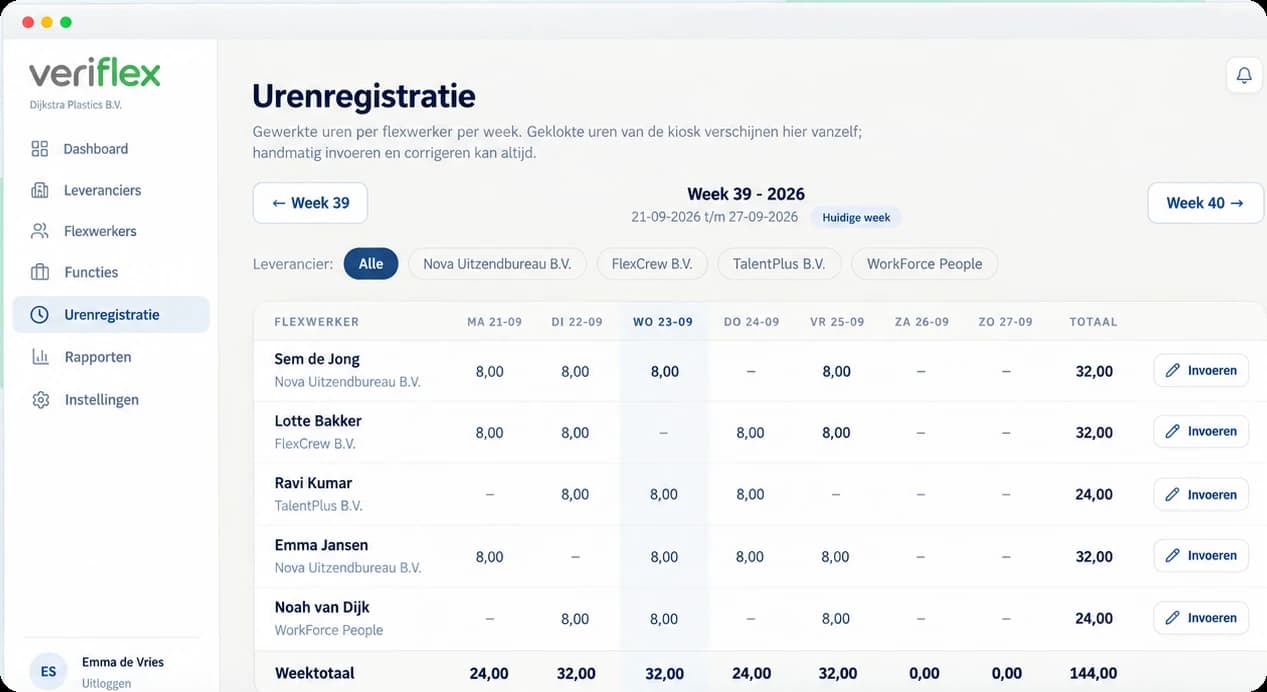Click the pencil icon in Emma Jansen row

(x=1172, y=556)
